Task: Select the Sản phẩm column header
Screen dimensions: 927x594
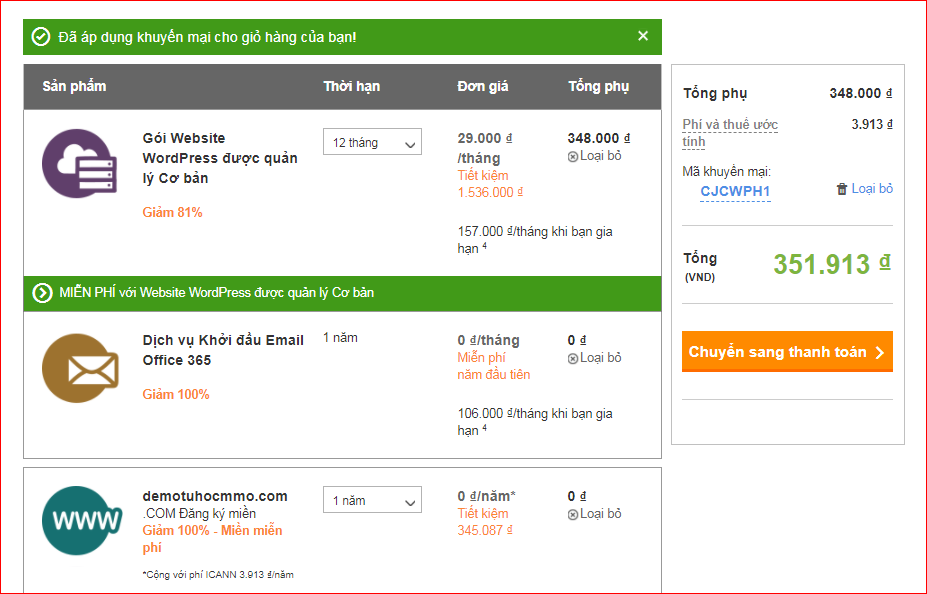Action: [x=76, y=87]
